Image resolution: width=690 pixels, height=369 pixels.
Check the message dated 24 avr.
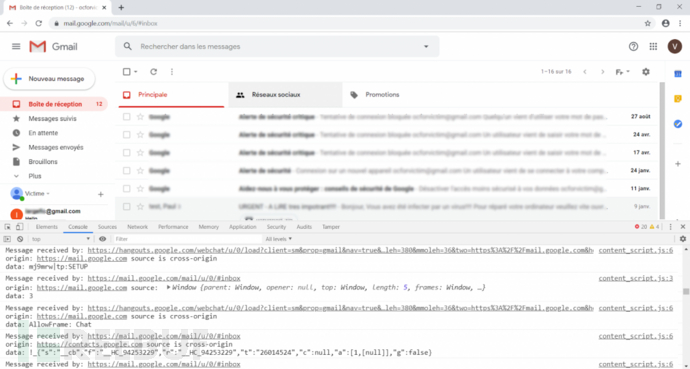tap(127, 135)
